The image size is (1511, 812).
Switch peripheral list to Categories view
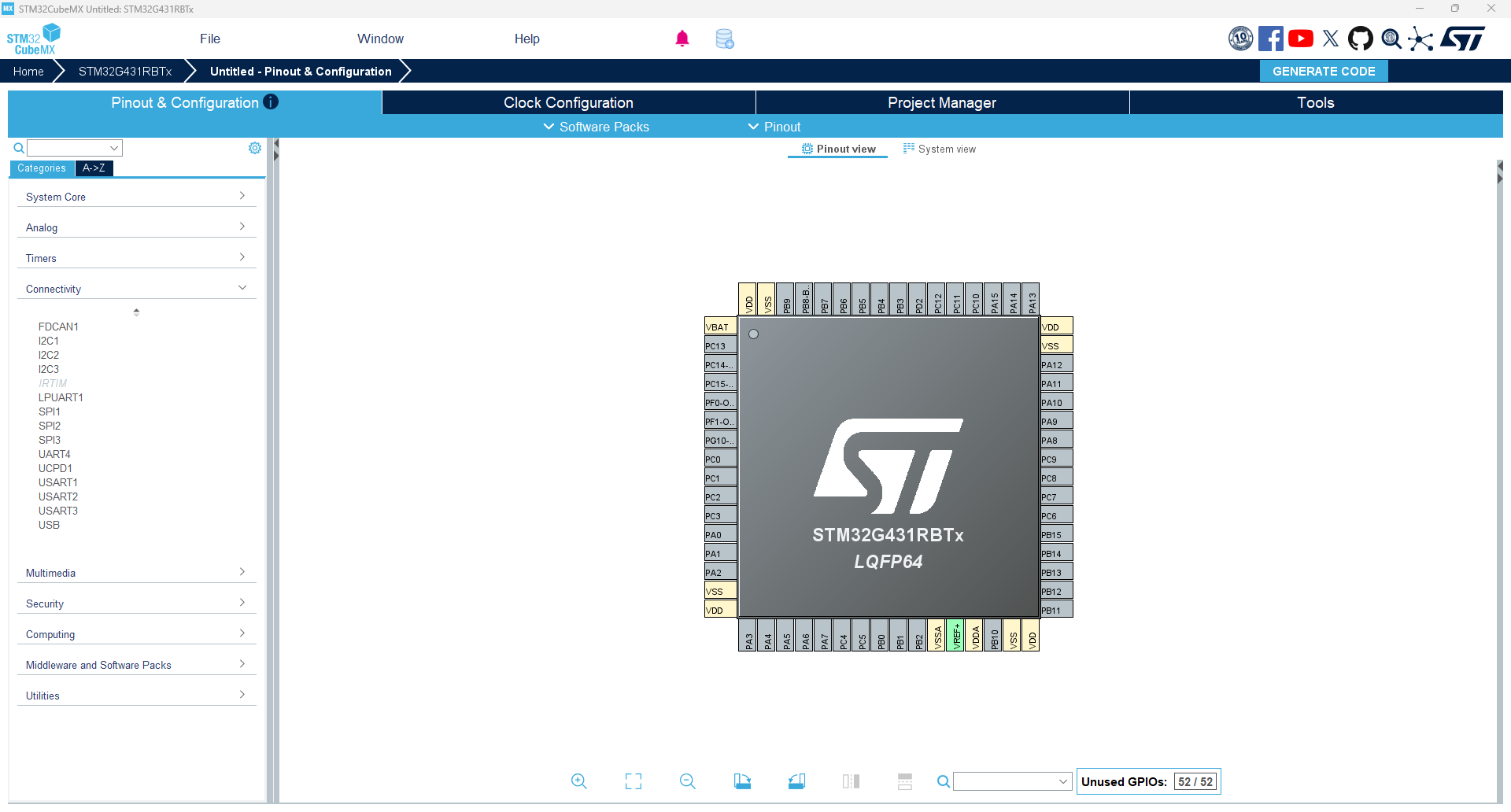(x=42, y=168)
